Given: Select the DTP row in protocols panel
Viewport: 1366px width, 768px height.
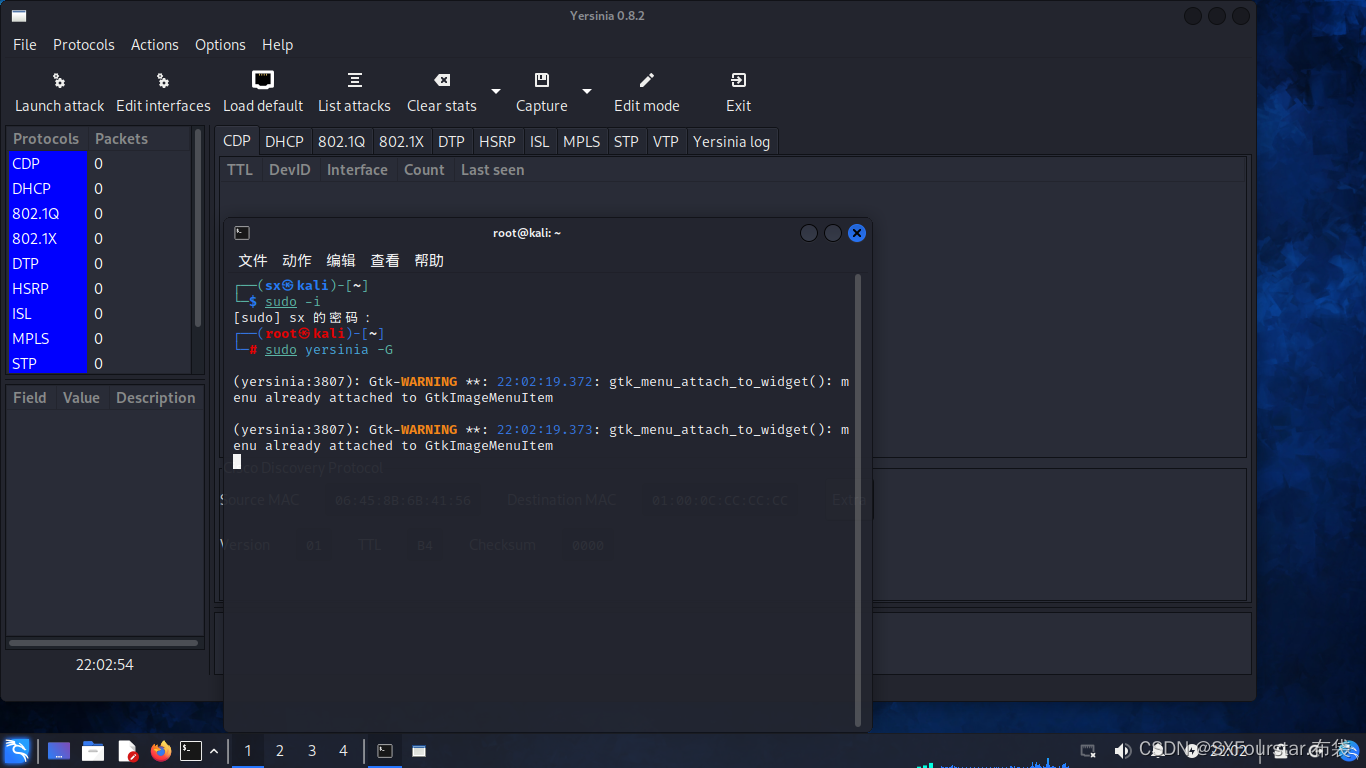Looking at the screenshot, I should (24, 263).
